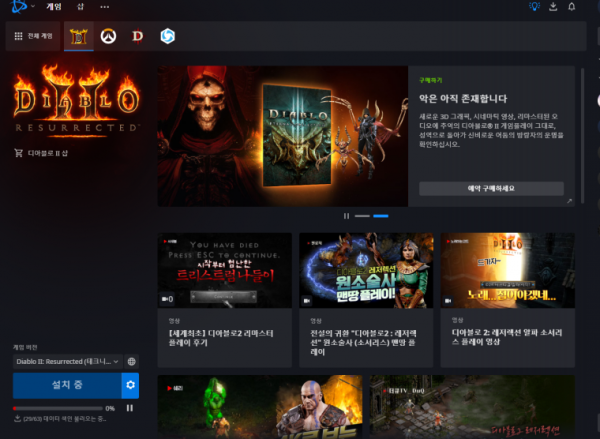Open the three-dot more menu

[104, 7]
